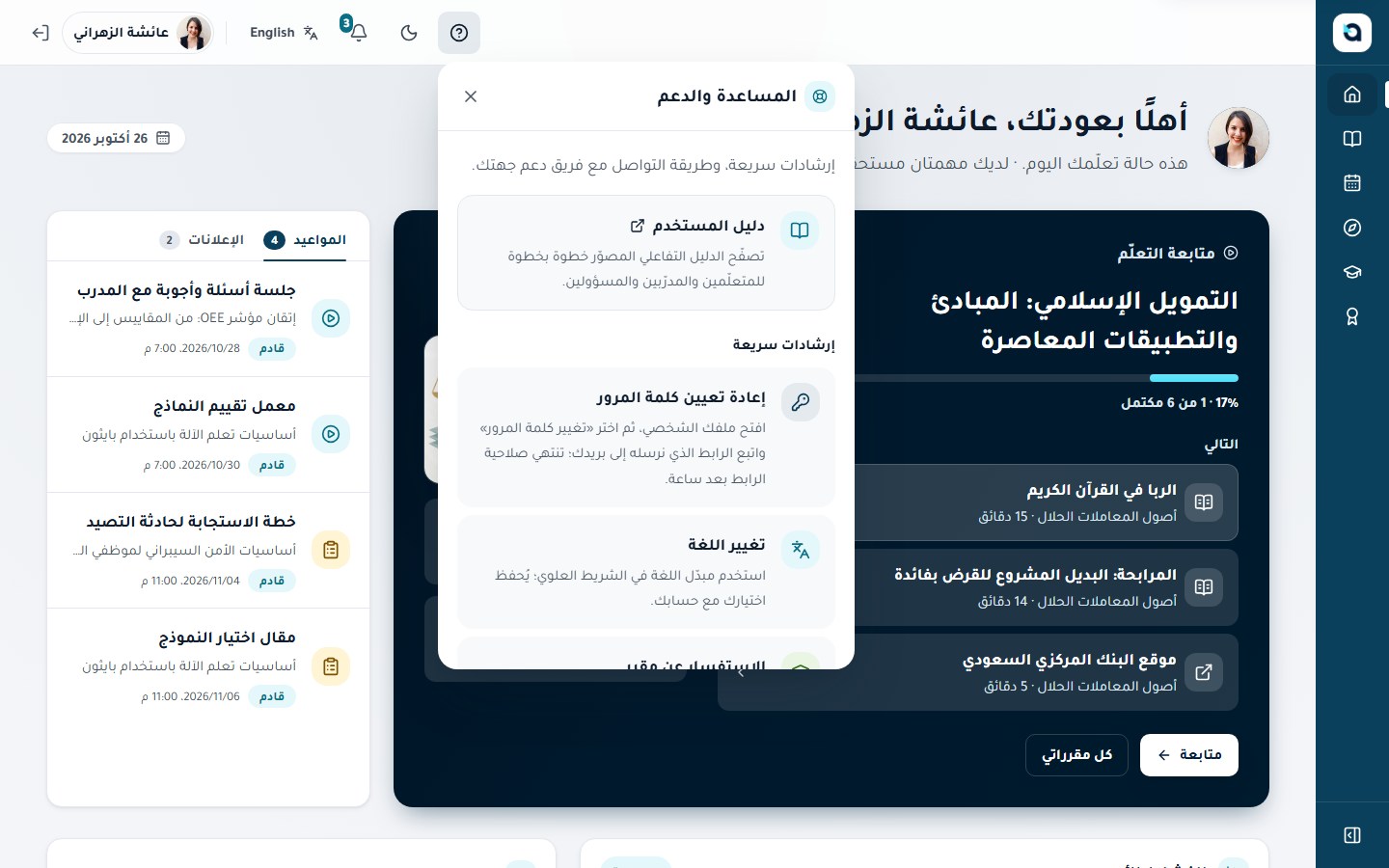Click clipboard icon beside مقال اختيار النموذج
Screen dimensions: 1389x868
tap(331, 665)
